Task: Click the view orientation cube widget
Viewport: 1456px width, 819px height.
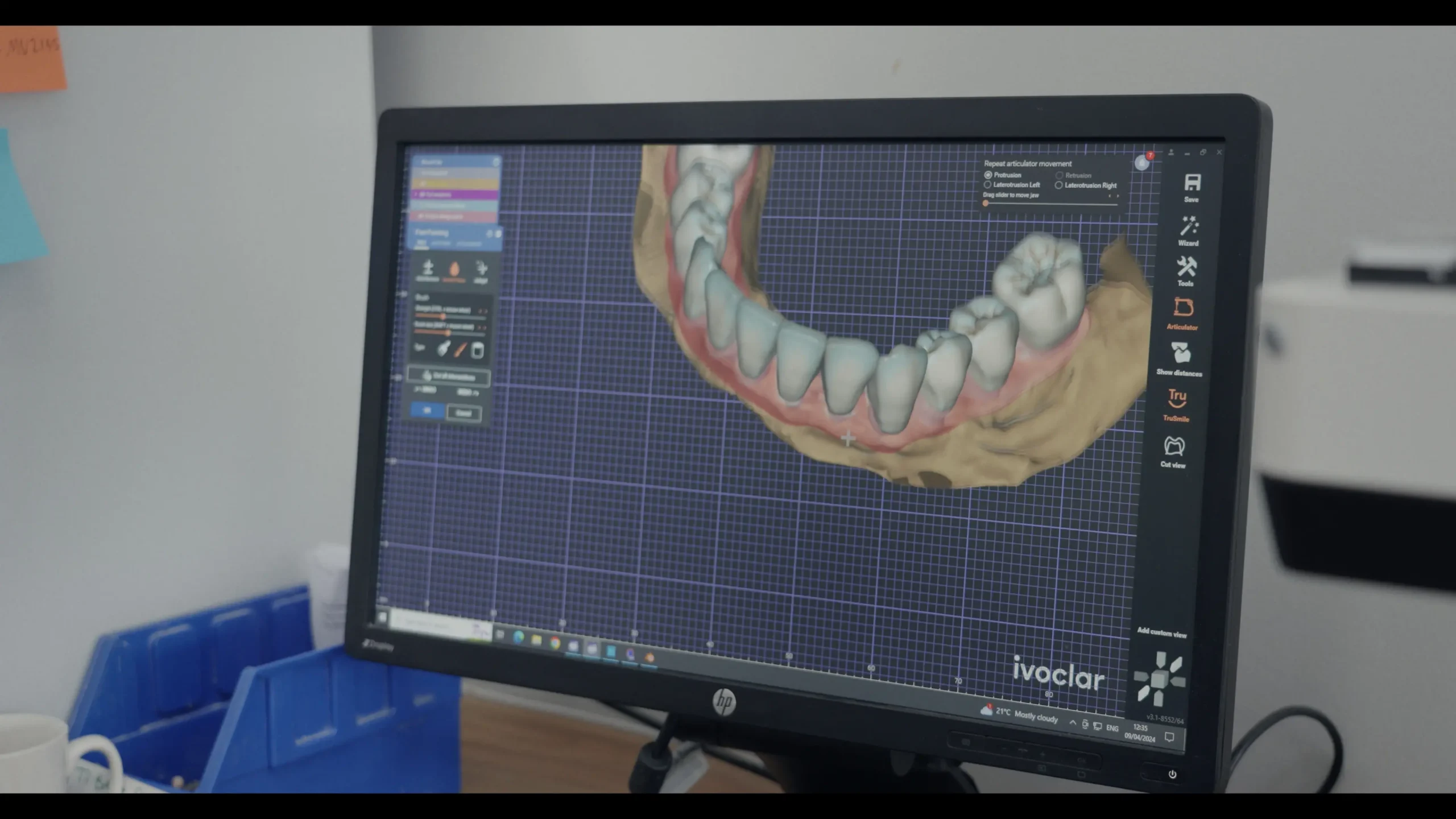Action: pyautogui.click(x=1159, y=679)
